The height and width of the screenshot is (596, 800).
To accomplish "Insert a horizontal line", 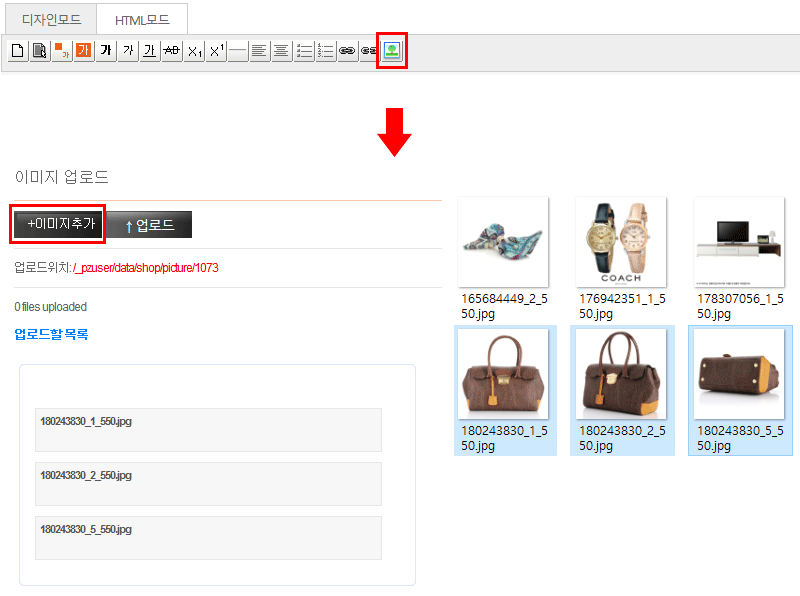I will (238, 51).
